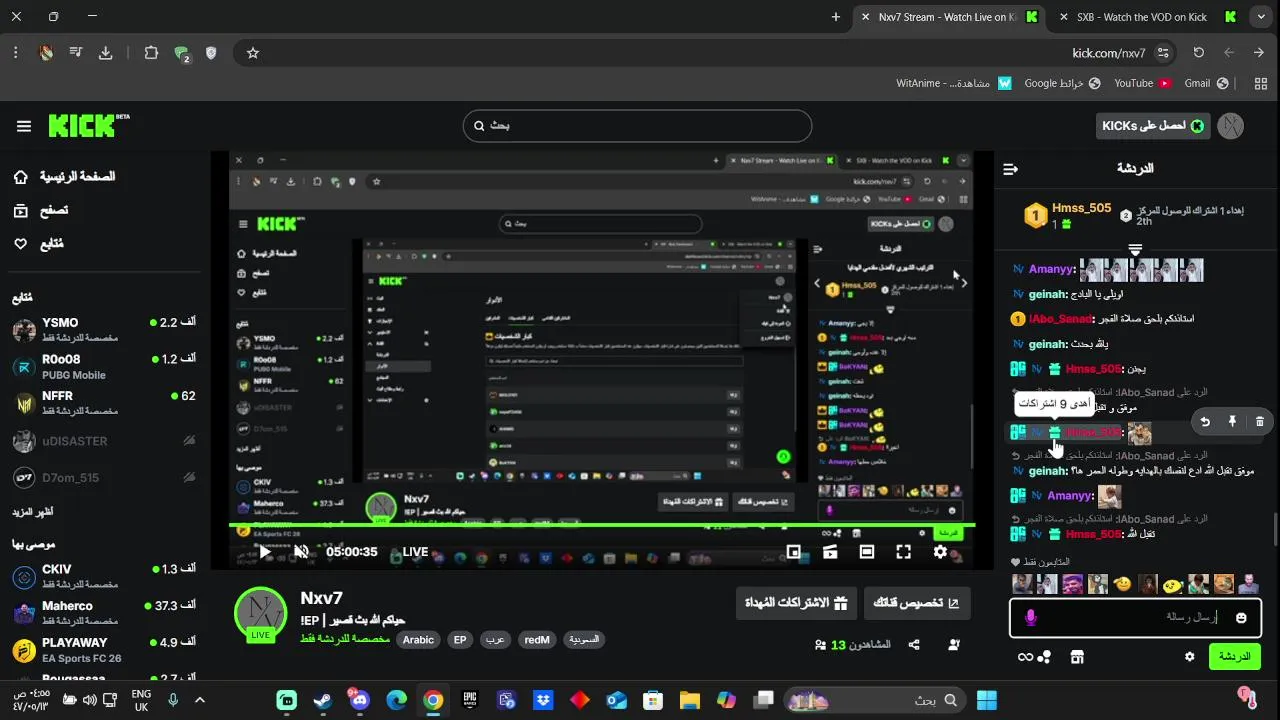Open R0o08 channel in sidebar
The image size is (1280, 720).
(x=104, y=366)
